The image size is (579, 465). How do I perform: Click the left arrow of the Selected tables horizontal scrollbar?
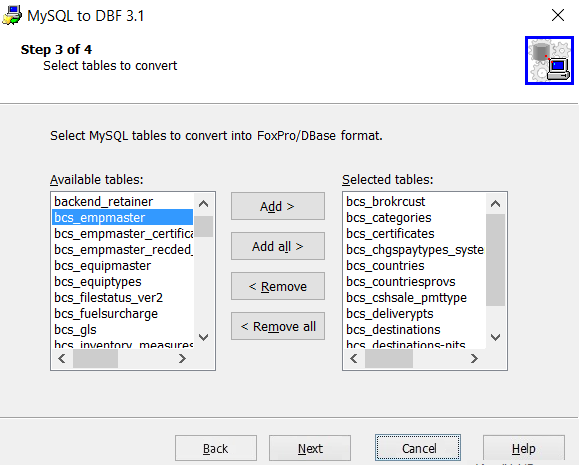point(354,359)
